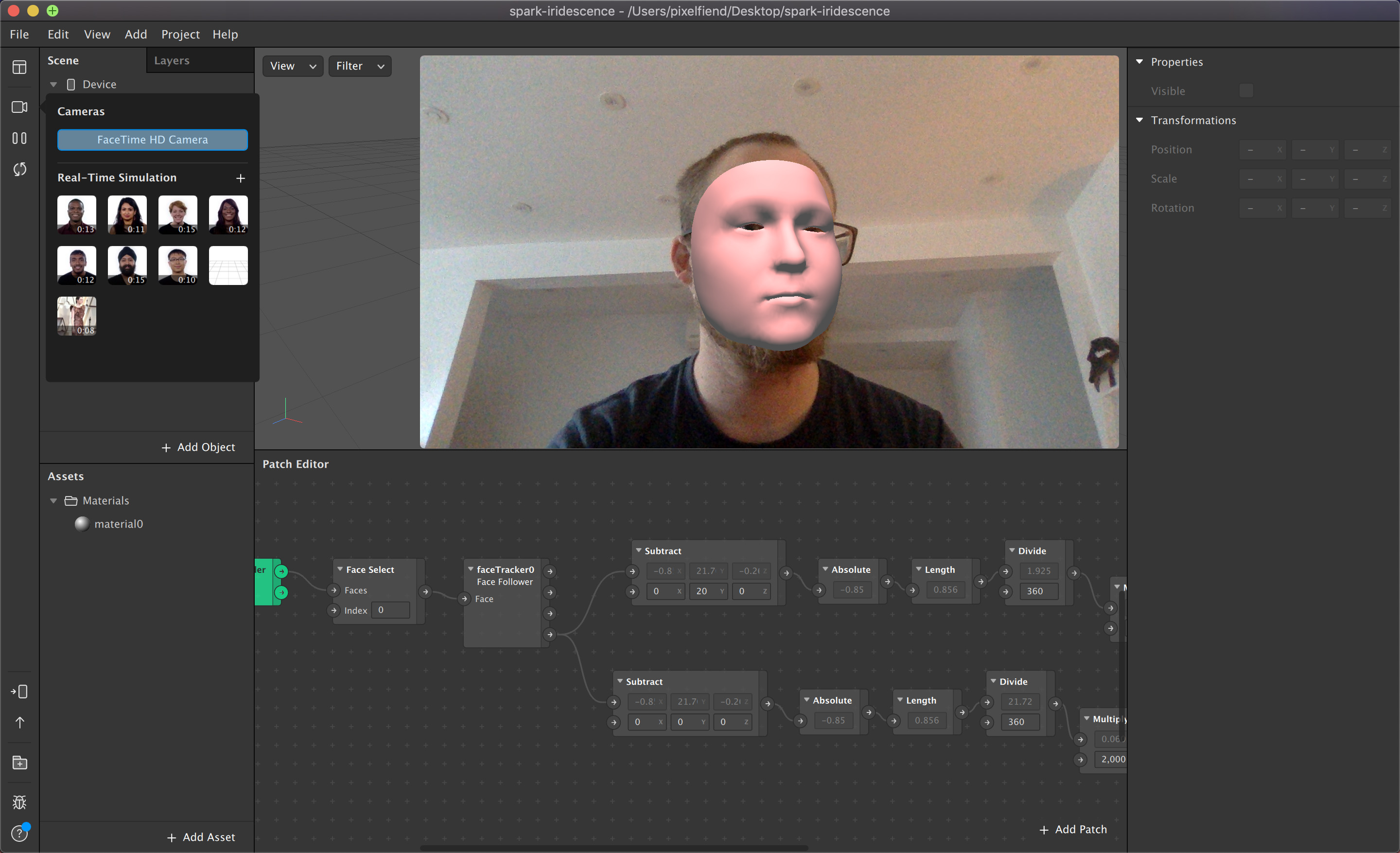1400x853 pixels.
Task: Click the upload export arrow icon
Action: coord(19,722)
